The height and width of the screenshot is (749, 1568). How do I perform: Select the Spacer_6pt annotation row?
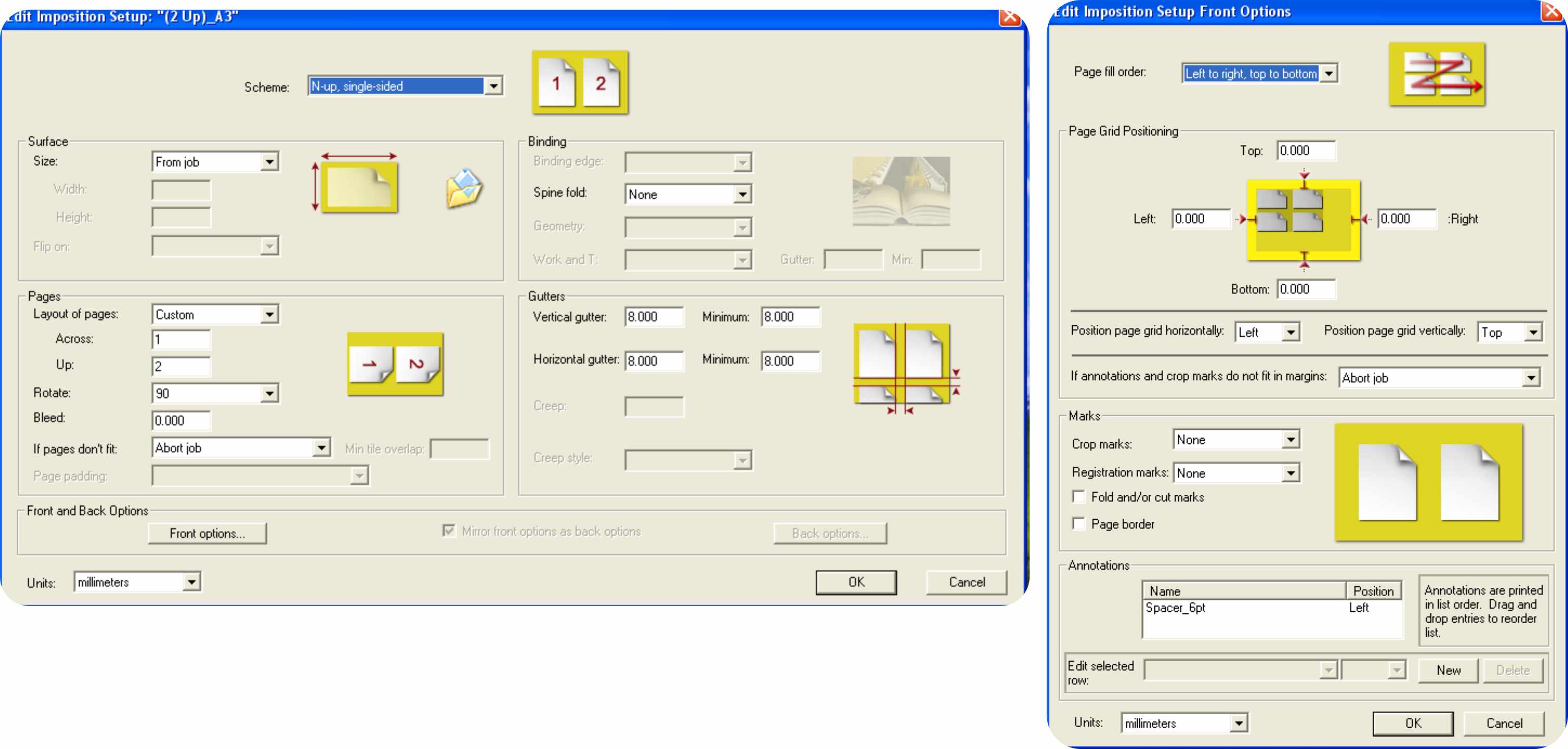pos(1272,608)
